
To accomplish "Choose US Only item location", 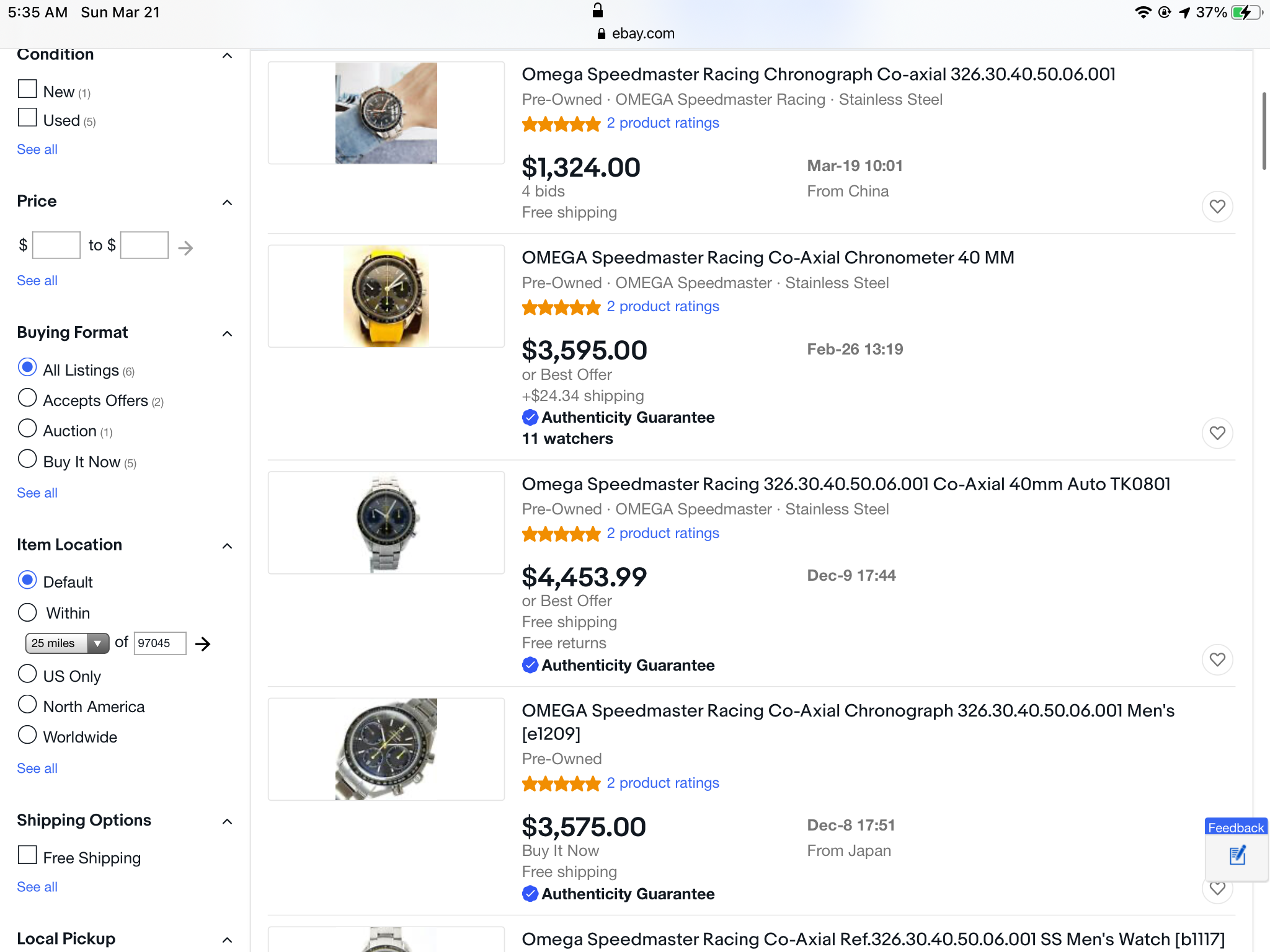I will pyautogui.click(x=27, y=674).
